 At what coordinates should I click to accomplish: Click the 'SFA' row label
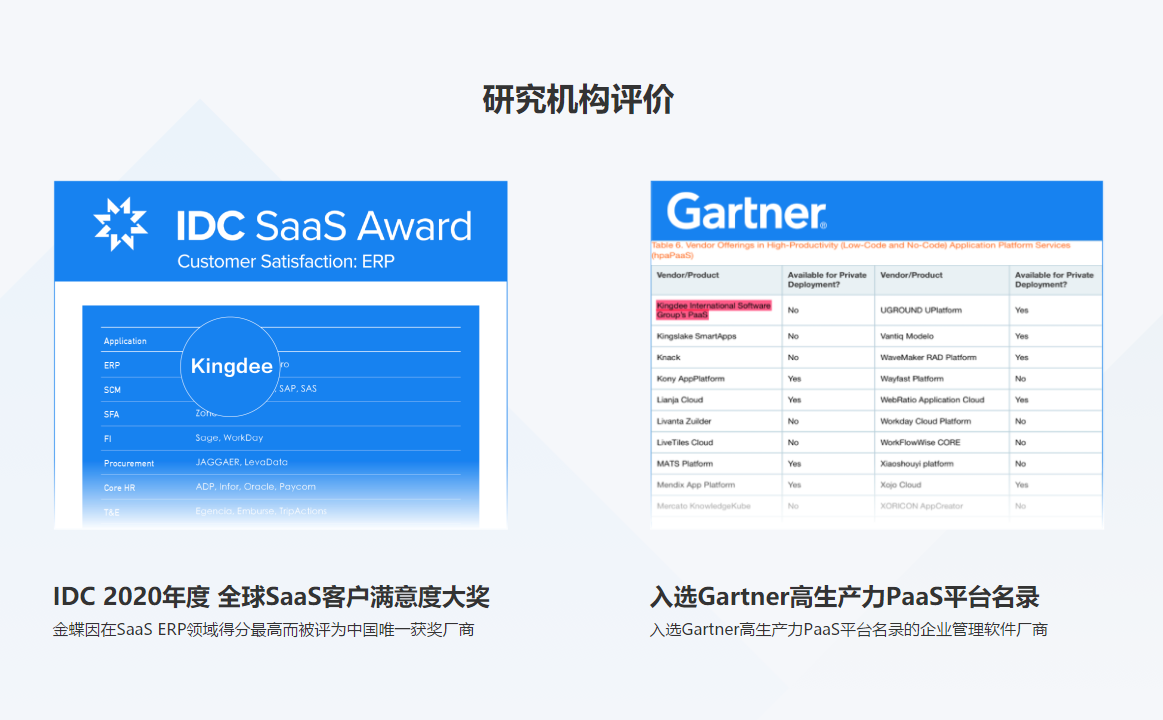point(111,415)
